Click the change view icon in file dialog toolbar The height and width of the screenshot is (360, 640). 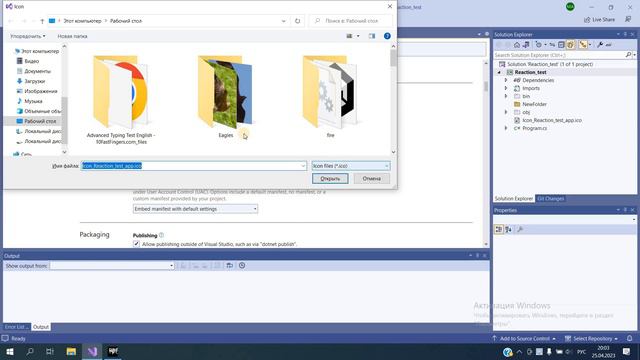(x=349, y=36)
